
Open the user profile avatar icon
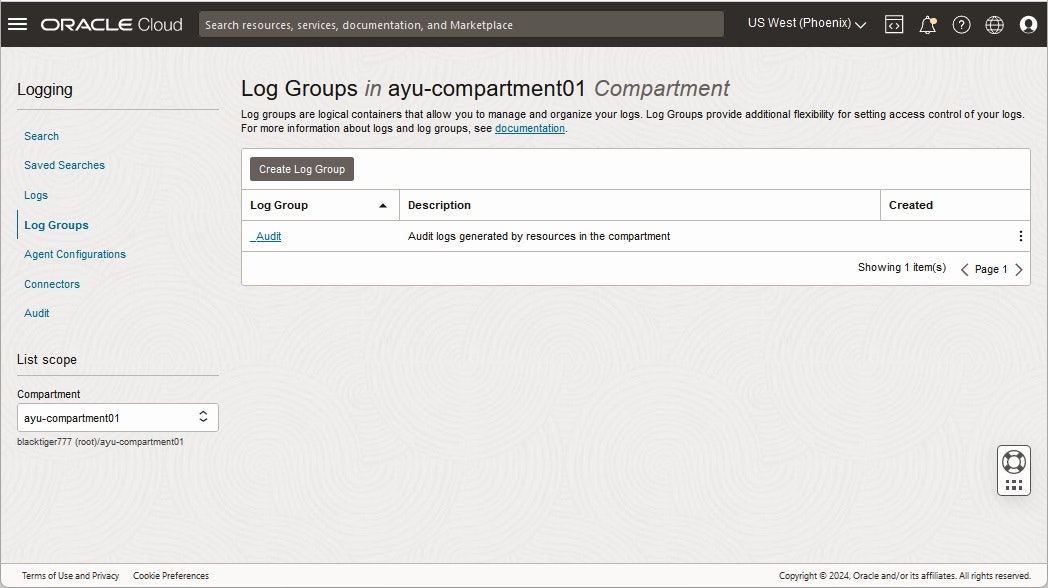click(x=1028, y=25)
